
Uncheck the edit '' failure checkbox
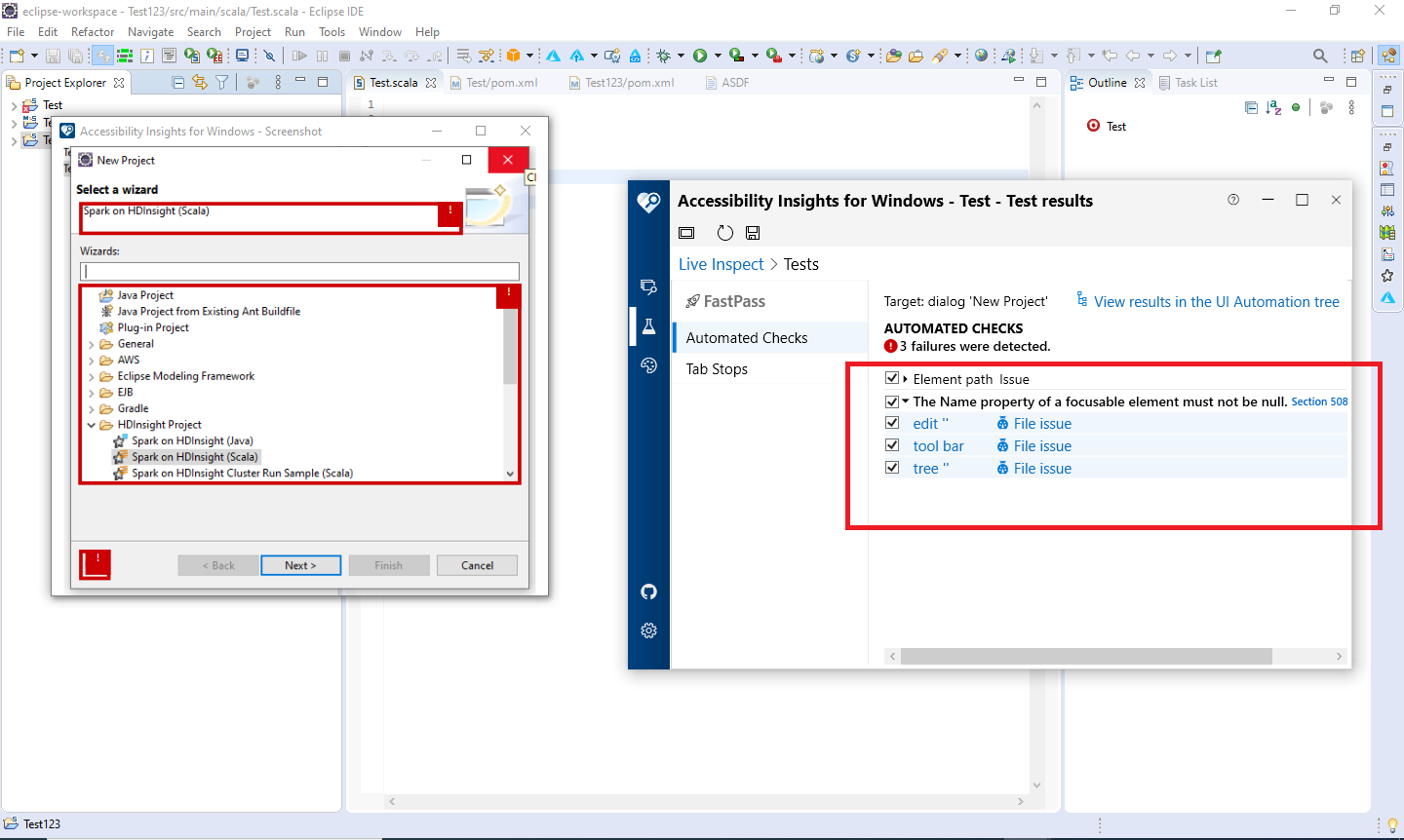point(892,422)
